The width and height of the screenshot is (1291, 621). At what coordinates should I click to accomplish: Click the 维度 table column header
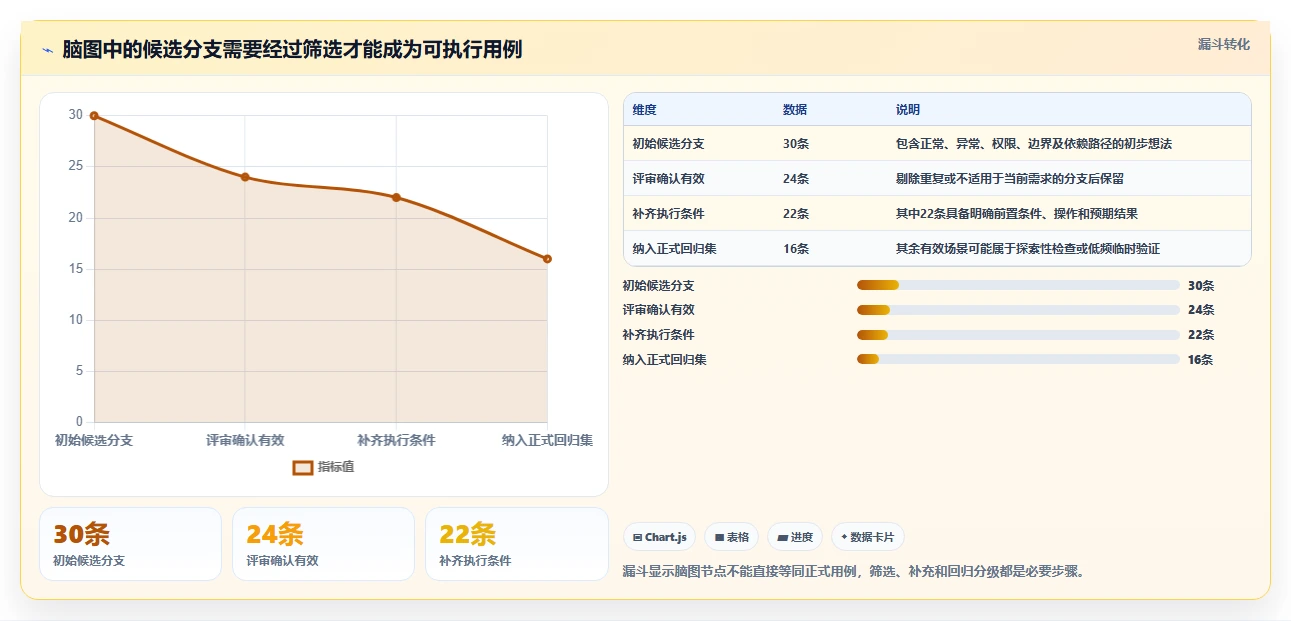[x=644, y=110]
